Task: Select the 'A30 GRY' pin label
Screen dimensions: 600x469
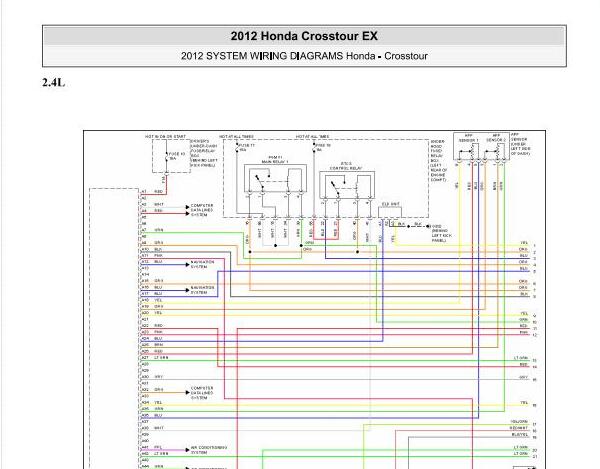Action: click(x=152, y=377)
